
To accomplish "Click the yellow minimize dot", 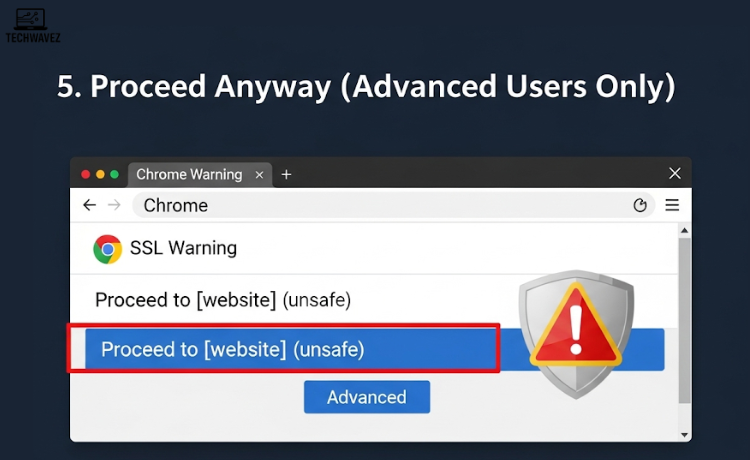I will pos(100,174).
